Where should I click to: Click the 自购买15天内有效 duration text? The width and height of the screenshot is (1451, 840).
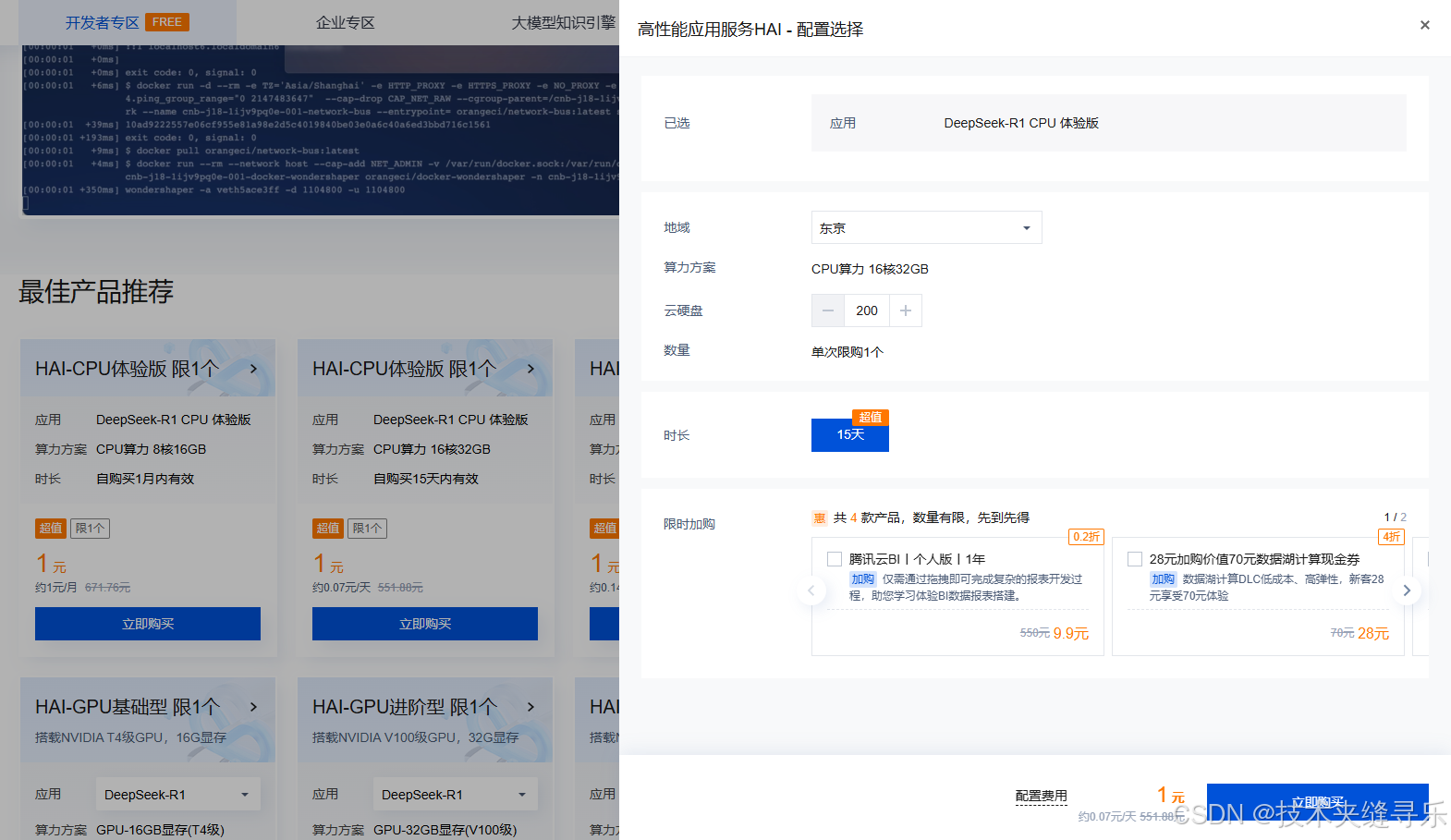click(x=426, y=479)
